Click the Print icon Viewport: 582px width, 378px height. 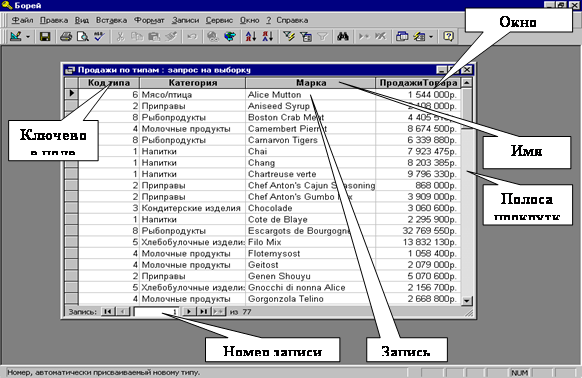[x=66, y=36]
